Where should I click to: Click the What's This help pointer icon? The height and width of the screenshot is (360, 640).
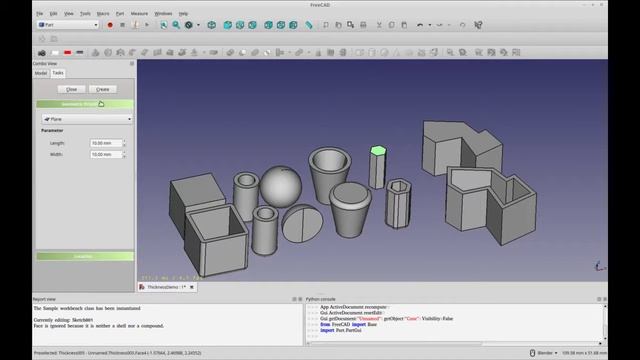click(x=478, y=25)
